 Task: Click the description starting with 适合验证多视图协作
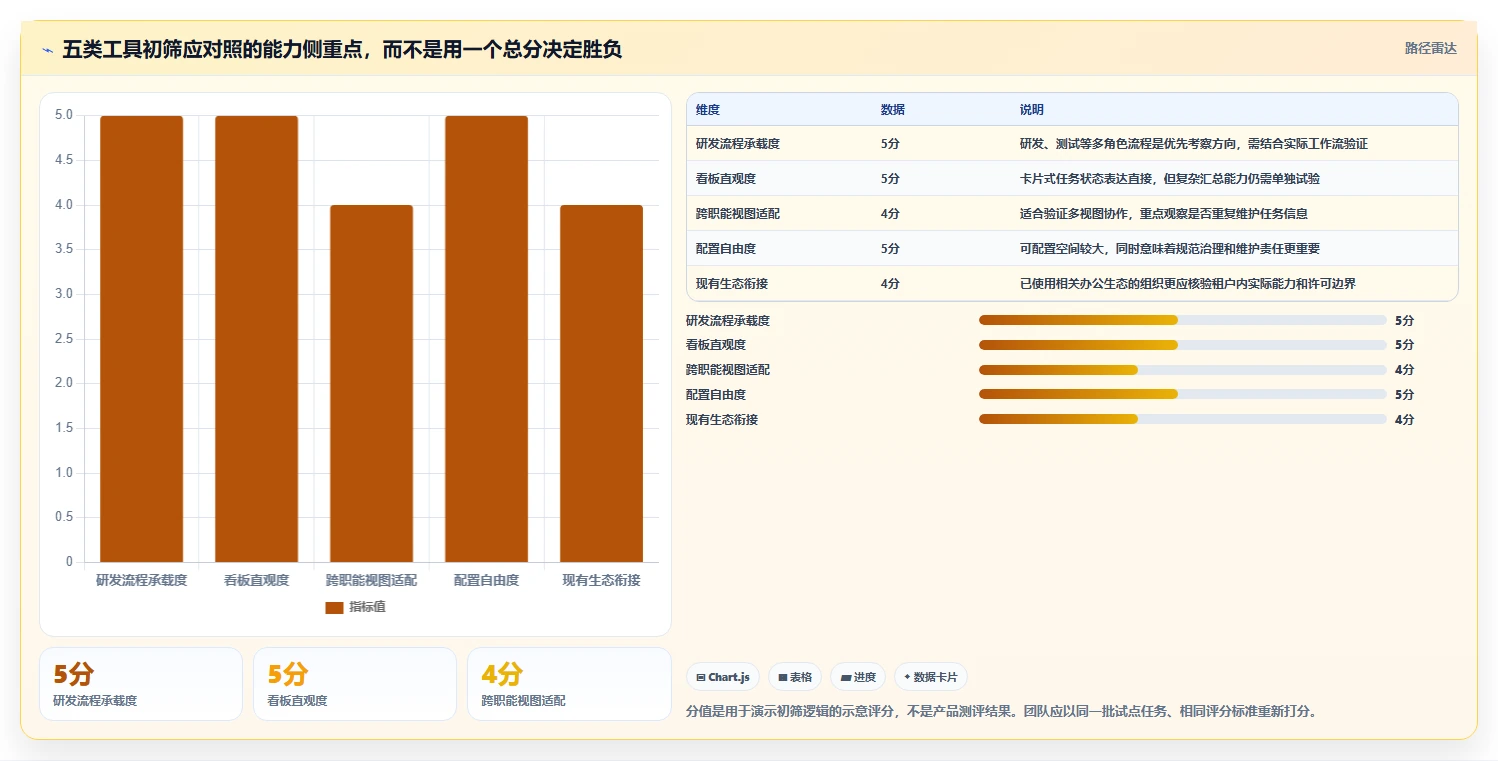point(1164,214)
